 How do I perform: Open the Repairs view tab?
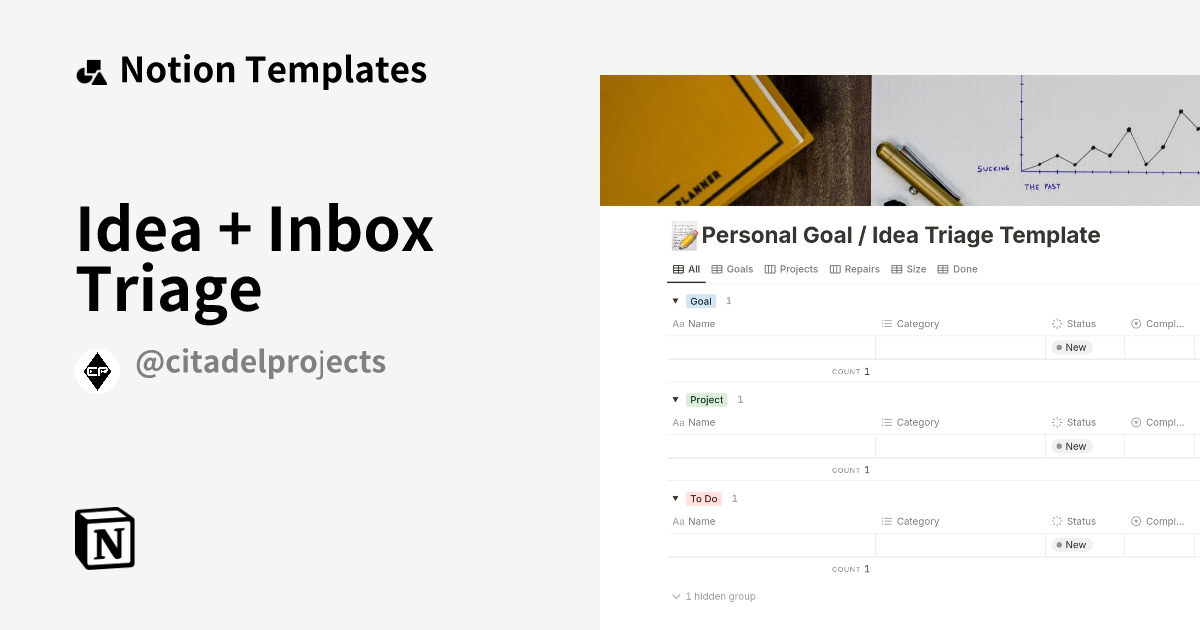point(855,269)
